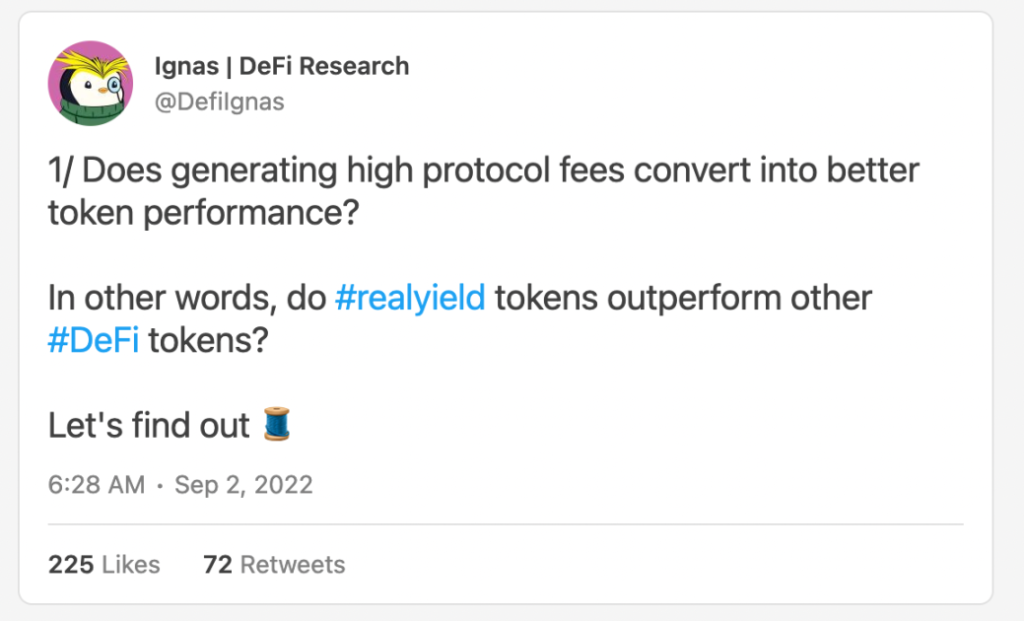Select the Sep 2, 2022 date
Image resolution: width=1024 pixels, height=621 pixels.
[x=244, y=485]
